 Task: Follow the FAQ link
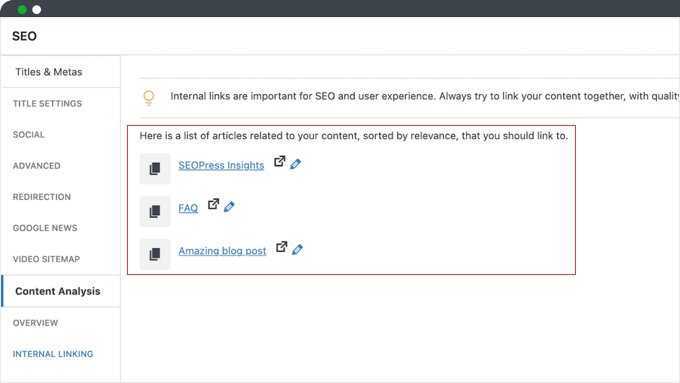click(188, 208)
